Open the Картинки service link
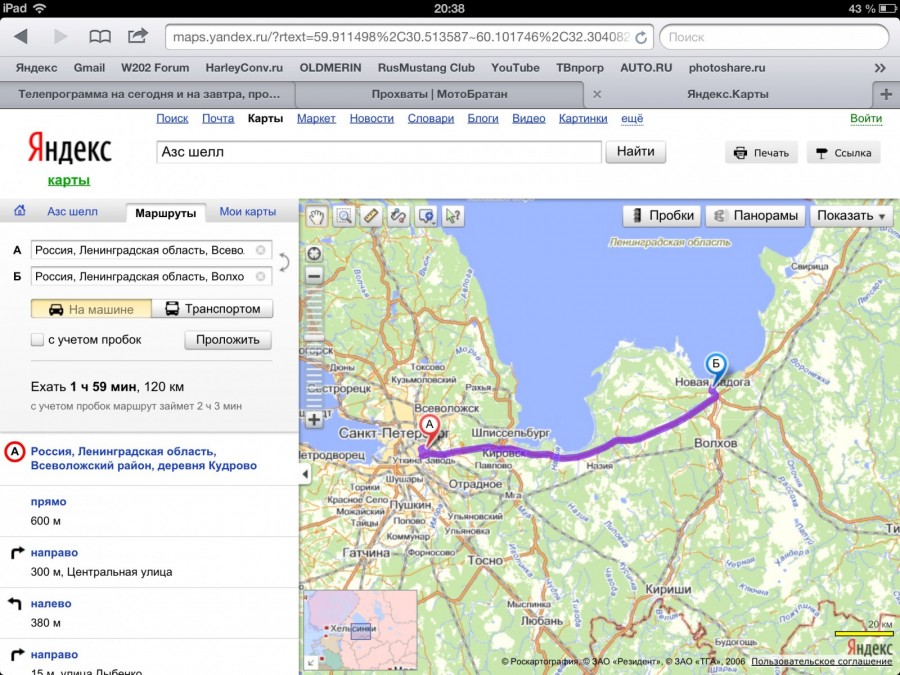The height and width of the screenshot is (675, 900). coord(583,118)
